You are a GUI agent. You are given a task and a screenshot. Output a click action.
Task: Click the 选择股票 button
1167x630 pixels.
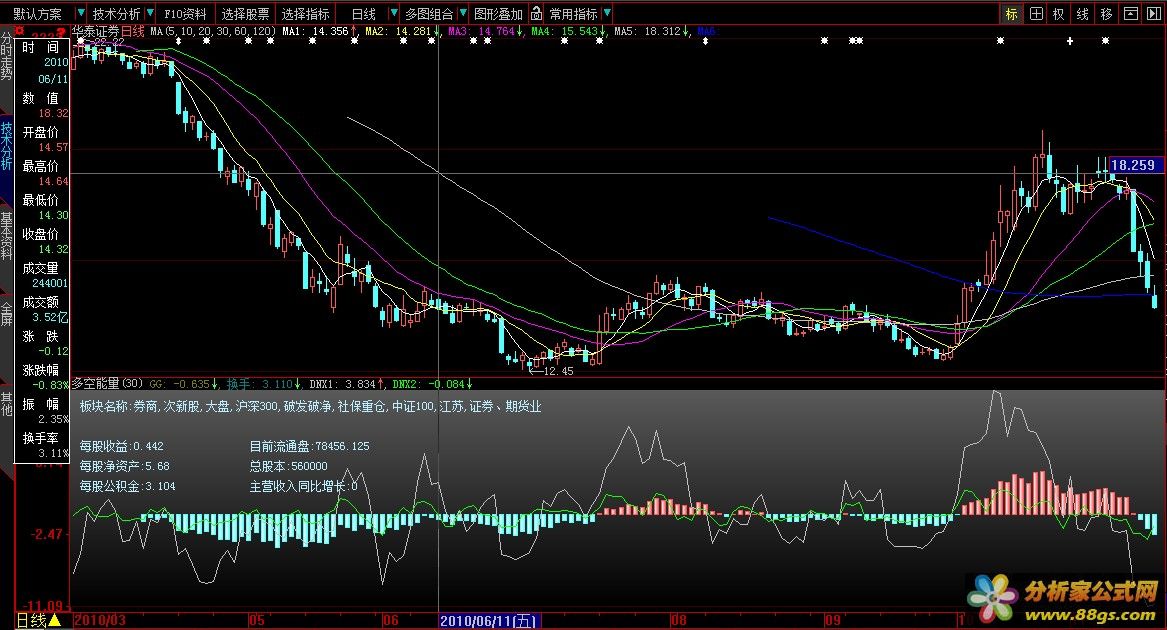[x=245, y=14]
